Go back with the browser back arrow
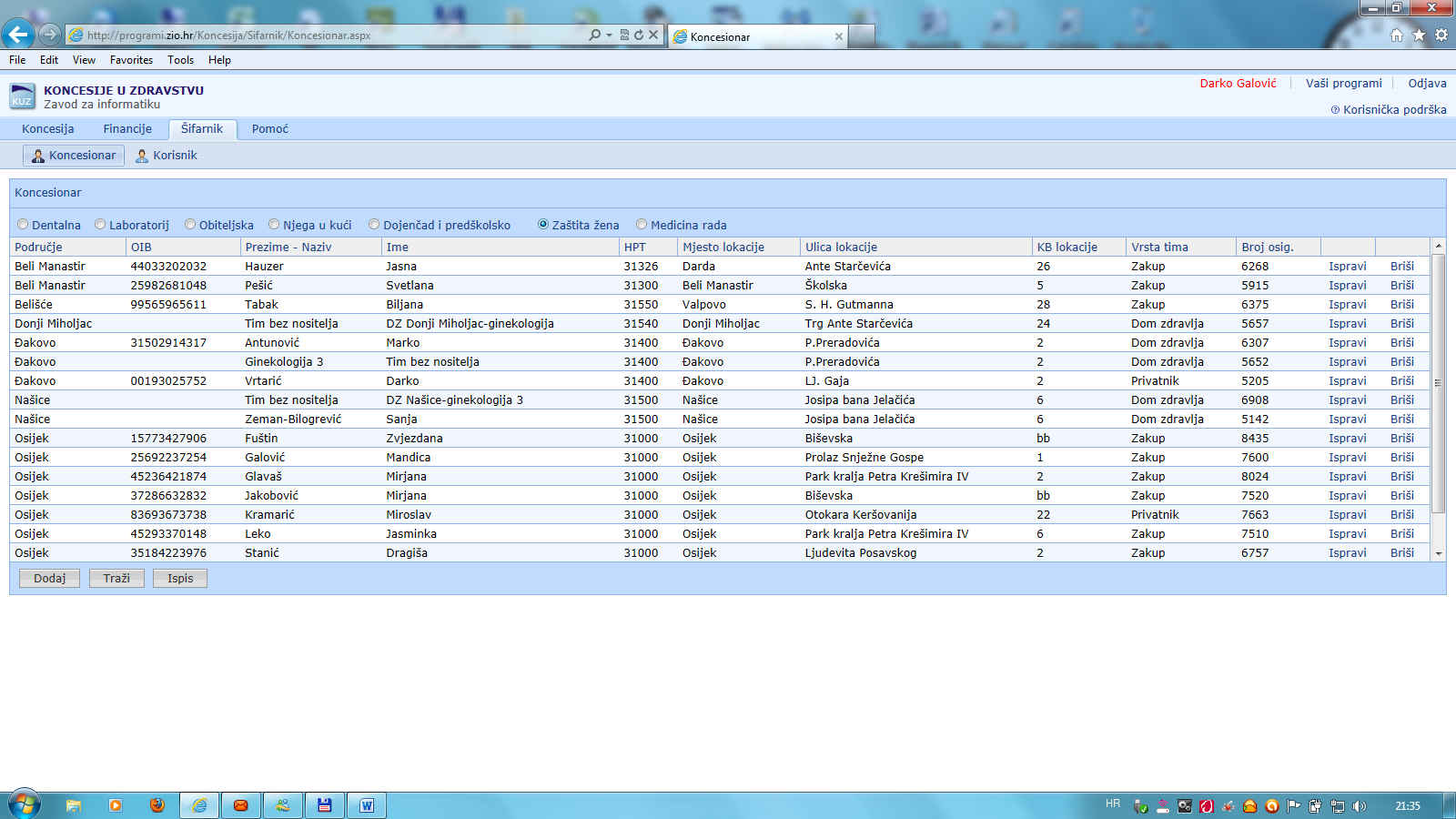Image resolution: width=1456 pixels, height=819 pixels. pos(18,35)
